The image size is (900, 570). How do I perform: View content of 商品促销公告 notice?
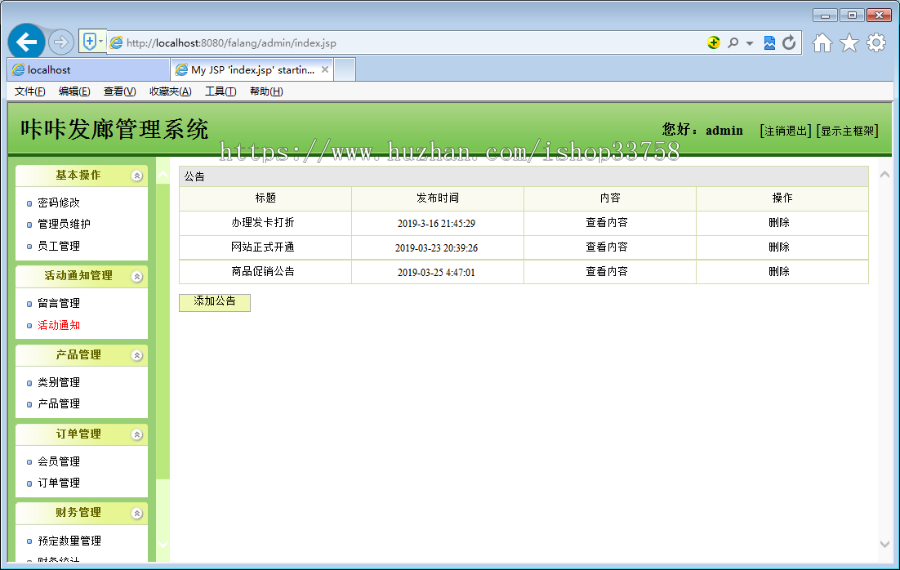coord(607,271)
